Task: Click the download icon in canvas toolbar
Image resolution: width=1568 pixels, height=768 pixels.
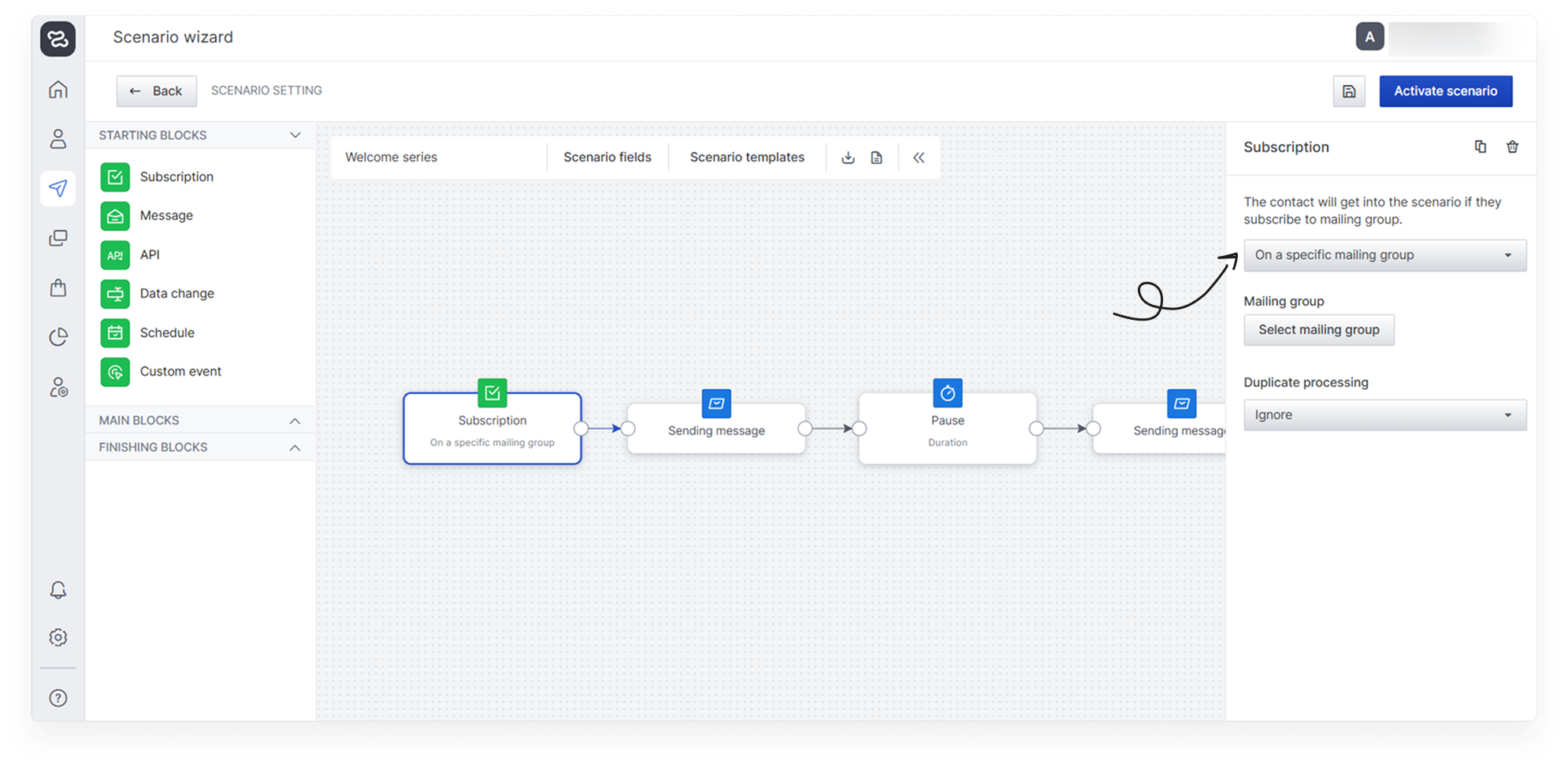Action: click(x=848, y=158)
